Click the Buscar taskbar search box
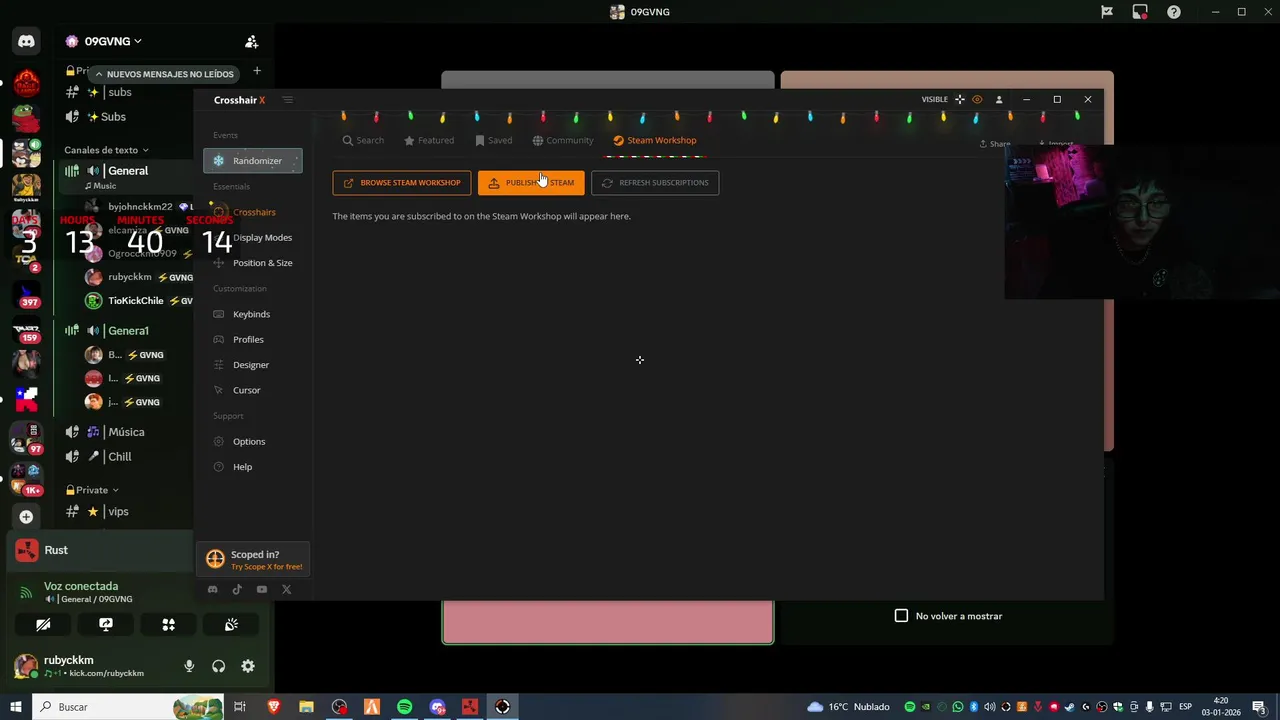 click(128, 707)
